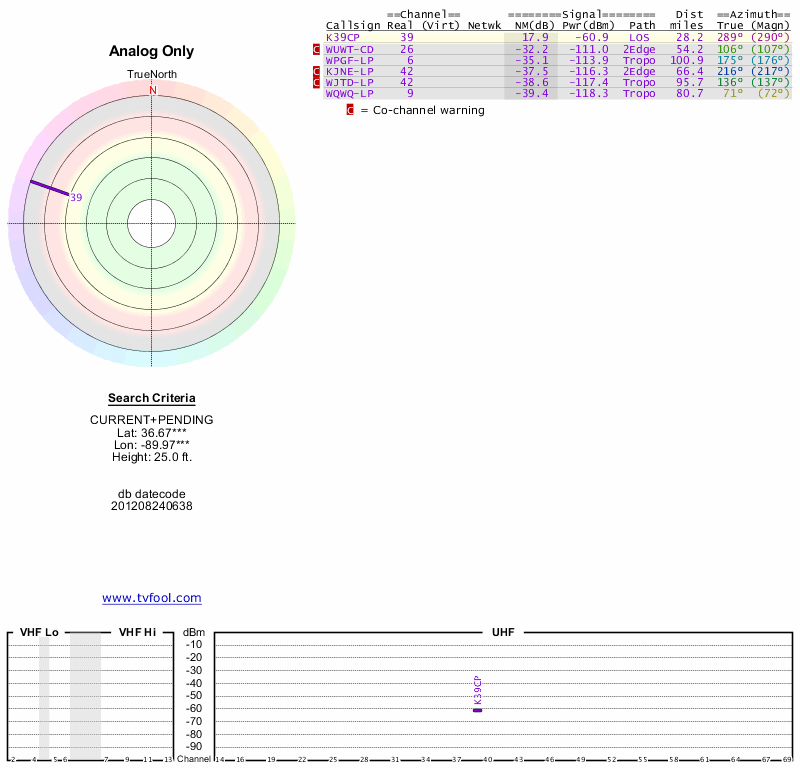This screenshot has width=800, height=768.
Task: Click the K39CP marker in UHF chart
Action: coord(478,710)
